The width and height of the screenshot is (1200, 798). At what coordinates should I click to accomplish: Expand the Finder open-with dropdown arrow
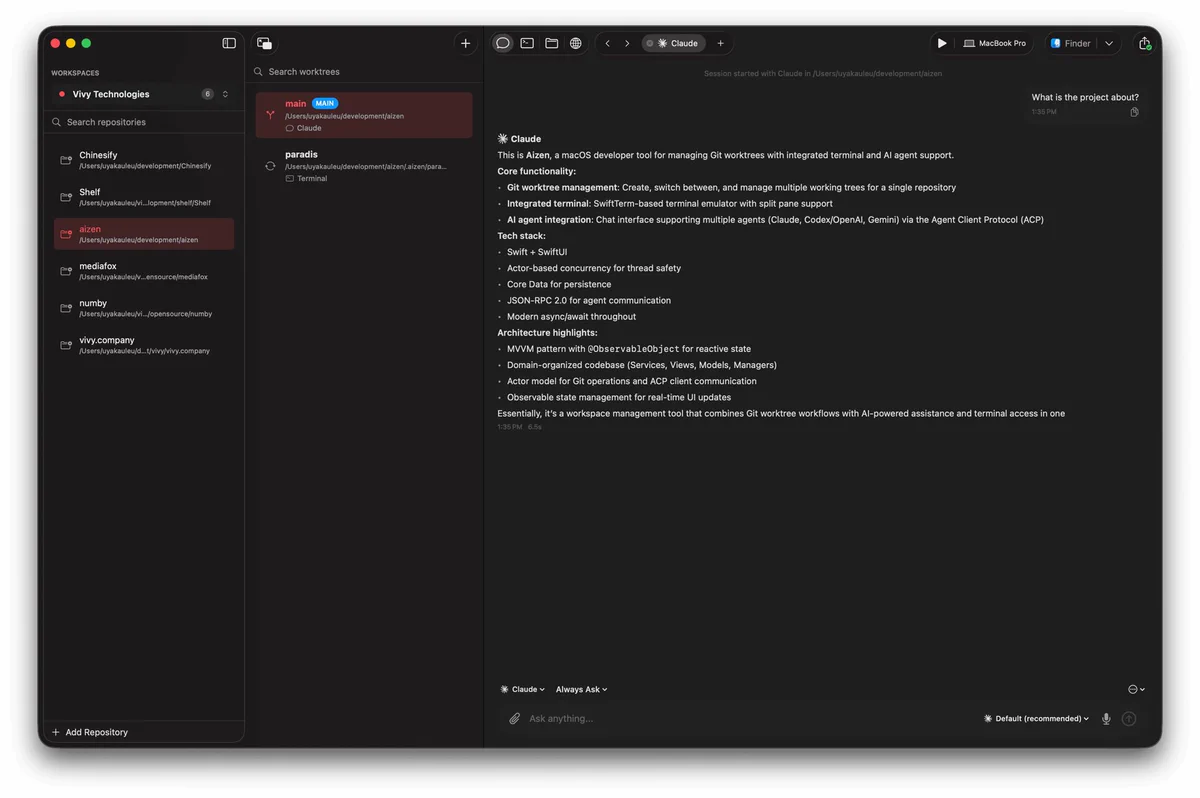point(1109,43)
